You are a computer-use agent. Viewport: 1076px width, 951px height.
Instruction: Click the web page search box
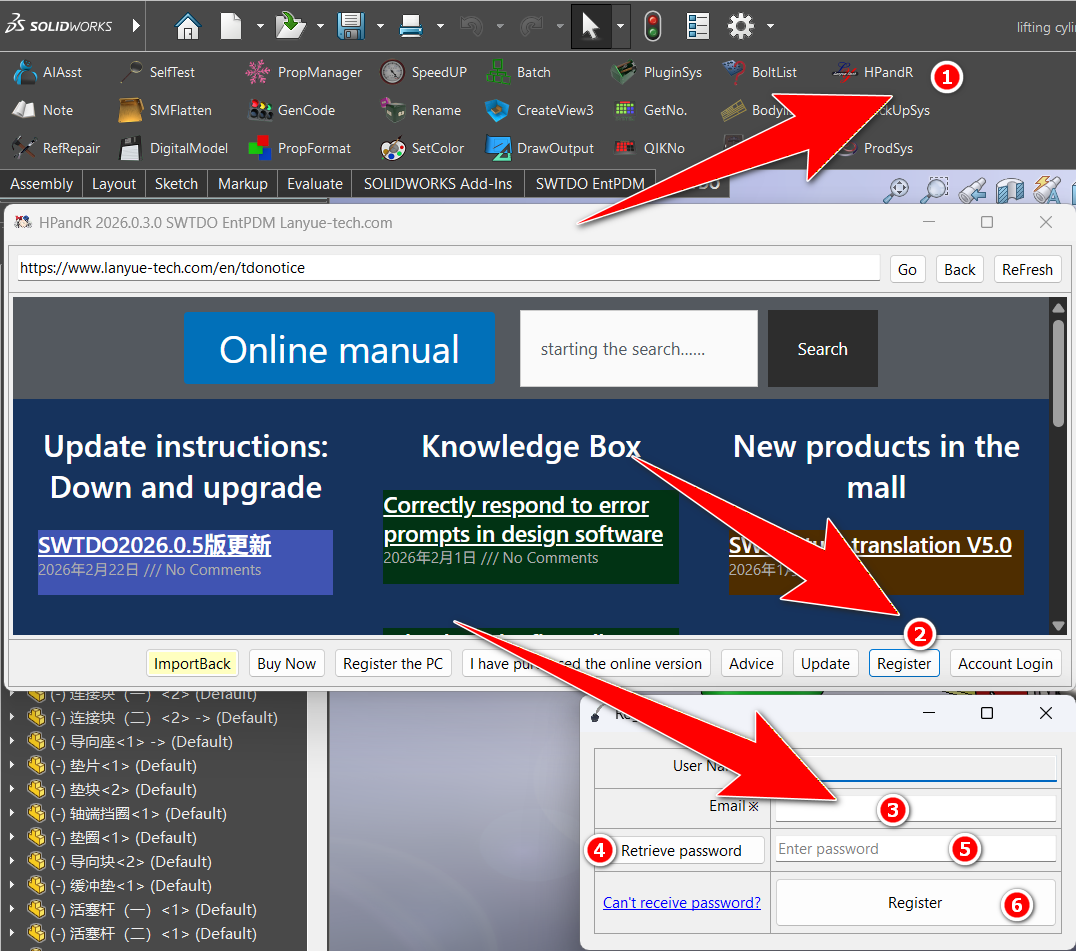coord(639,349)
